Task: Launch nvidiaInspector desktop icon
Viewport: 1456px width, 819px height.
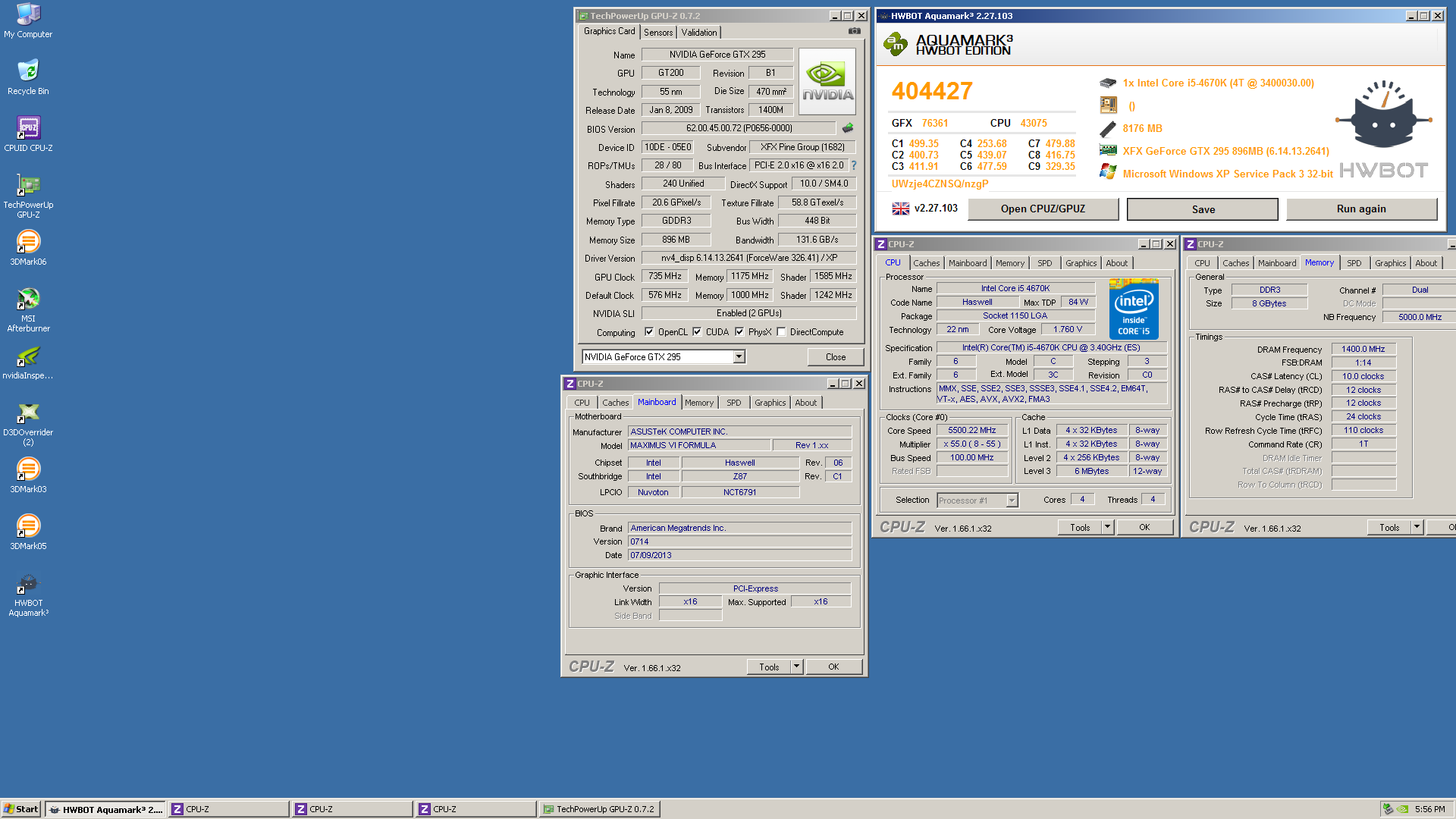Action: coord(28,362)
